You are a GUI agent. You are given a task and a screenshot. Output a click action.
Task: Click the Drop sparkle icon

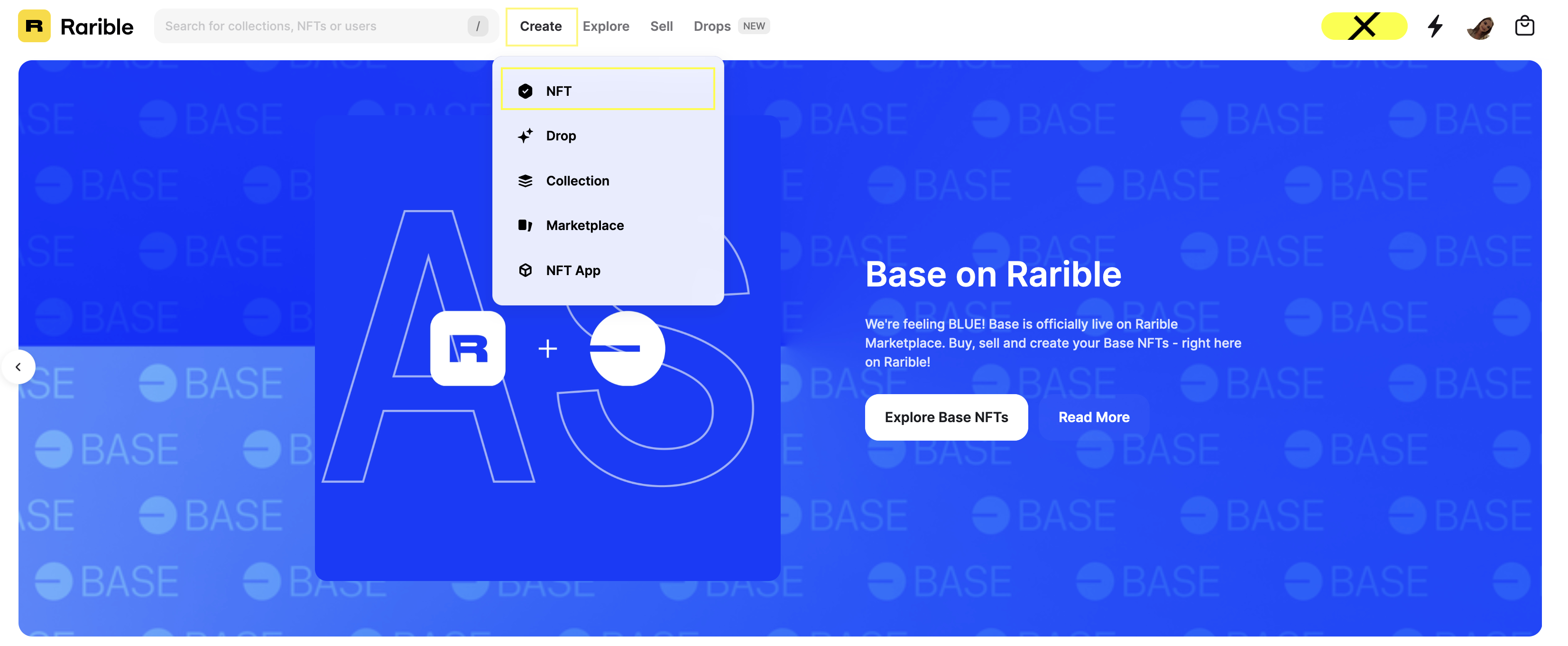pos(526,136)
